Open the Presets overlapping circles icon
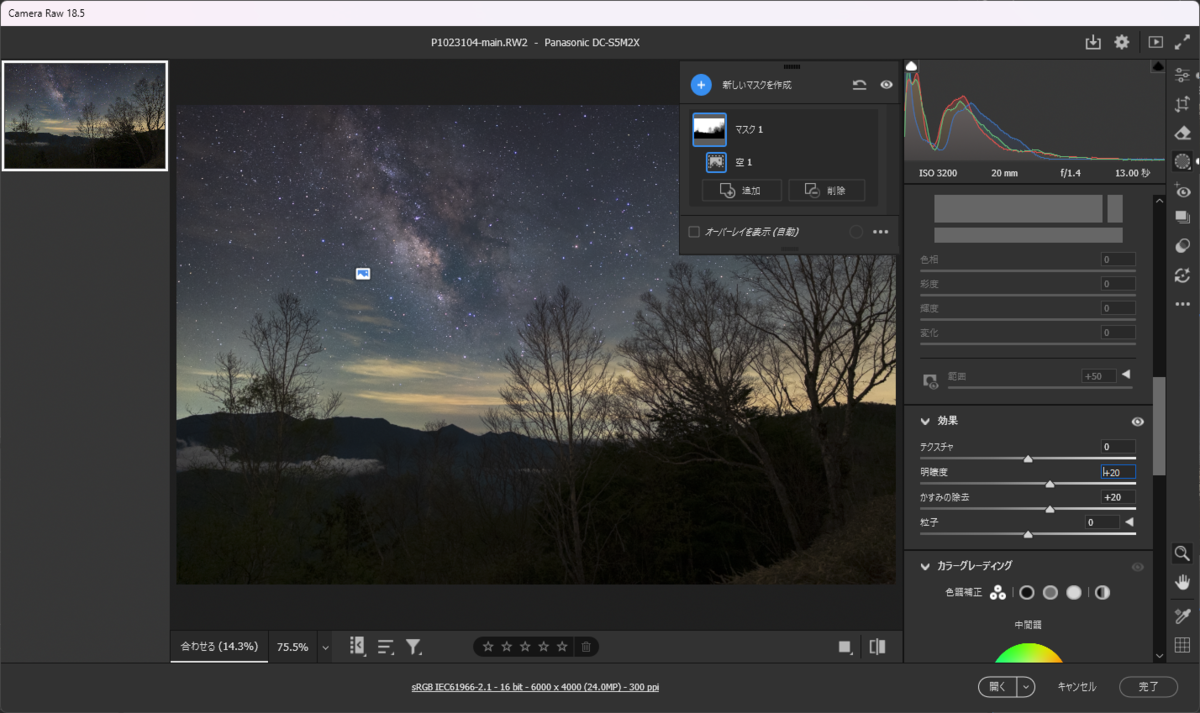The height and width of the screenshot is (713, 1200). 1182,246
